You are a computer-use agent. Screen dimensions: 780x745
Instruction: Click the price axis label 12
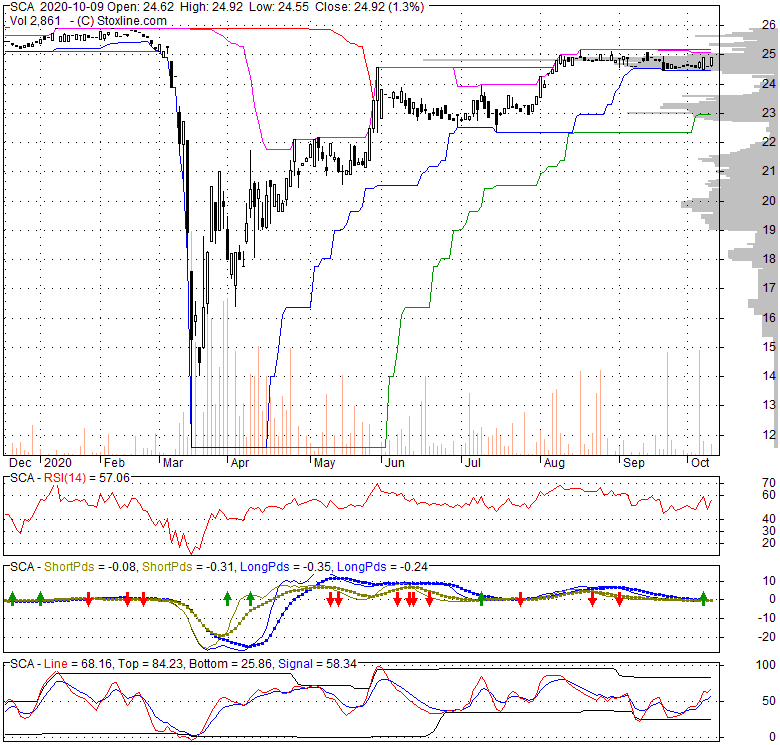(769, 434)
